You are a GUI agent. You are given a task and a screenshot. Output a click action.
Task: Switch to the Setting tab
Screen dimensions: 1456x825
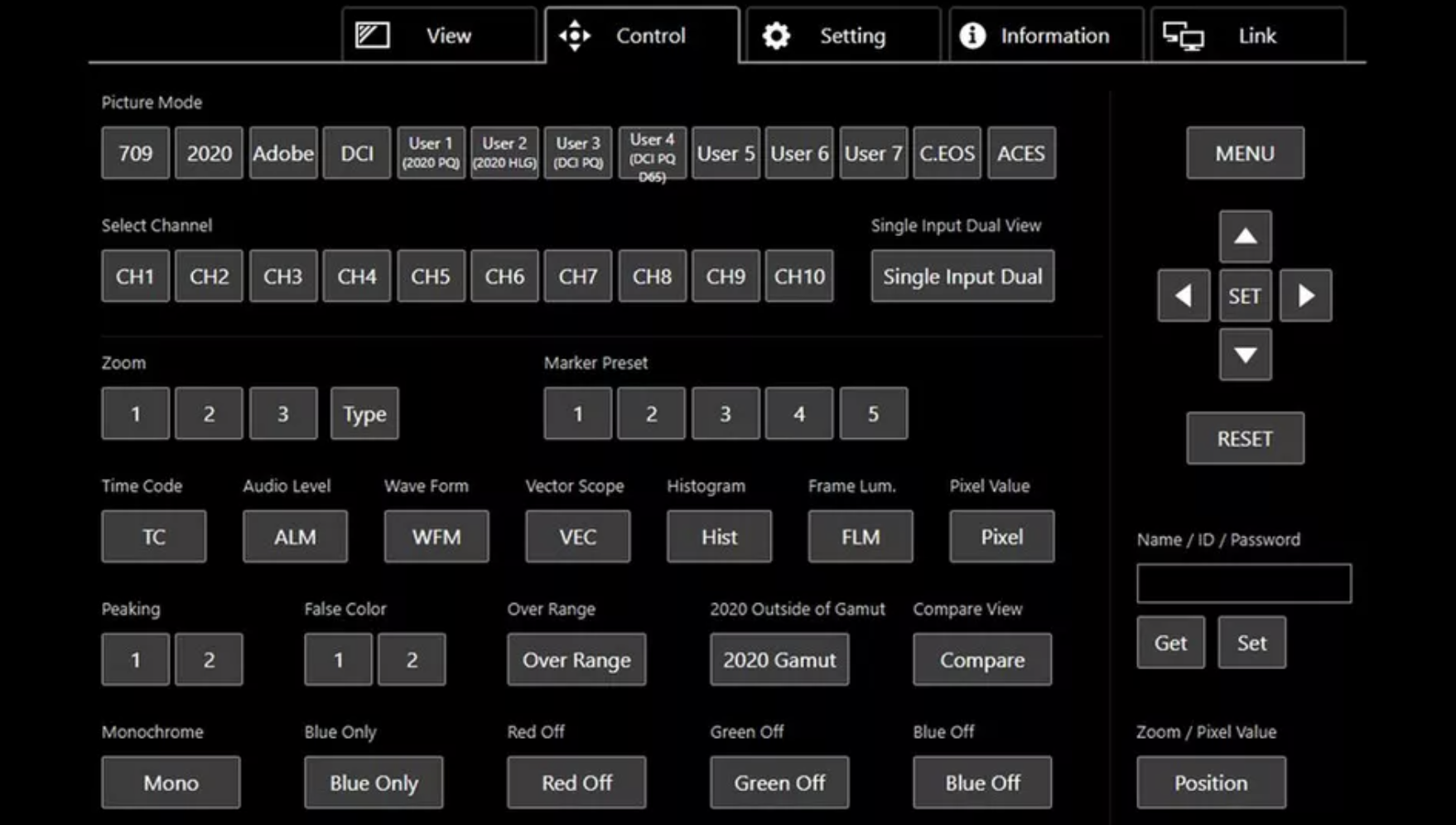[x=842, y=36]
